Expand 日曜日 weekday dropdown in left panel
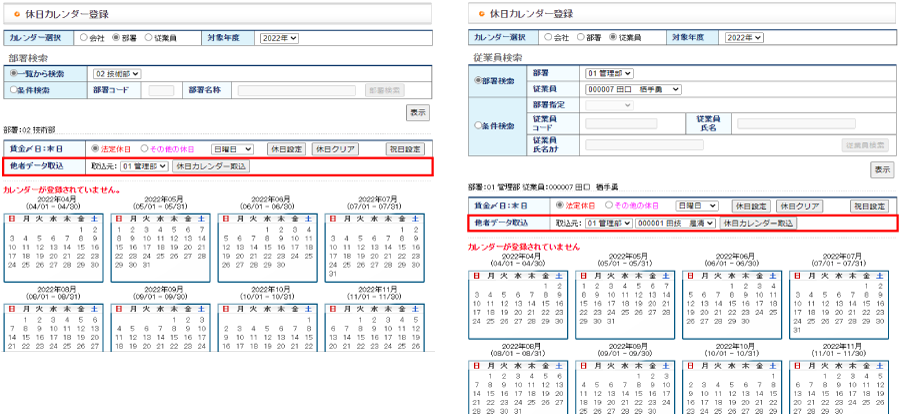 point(232,149)
